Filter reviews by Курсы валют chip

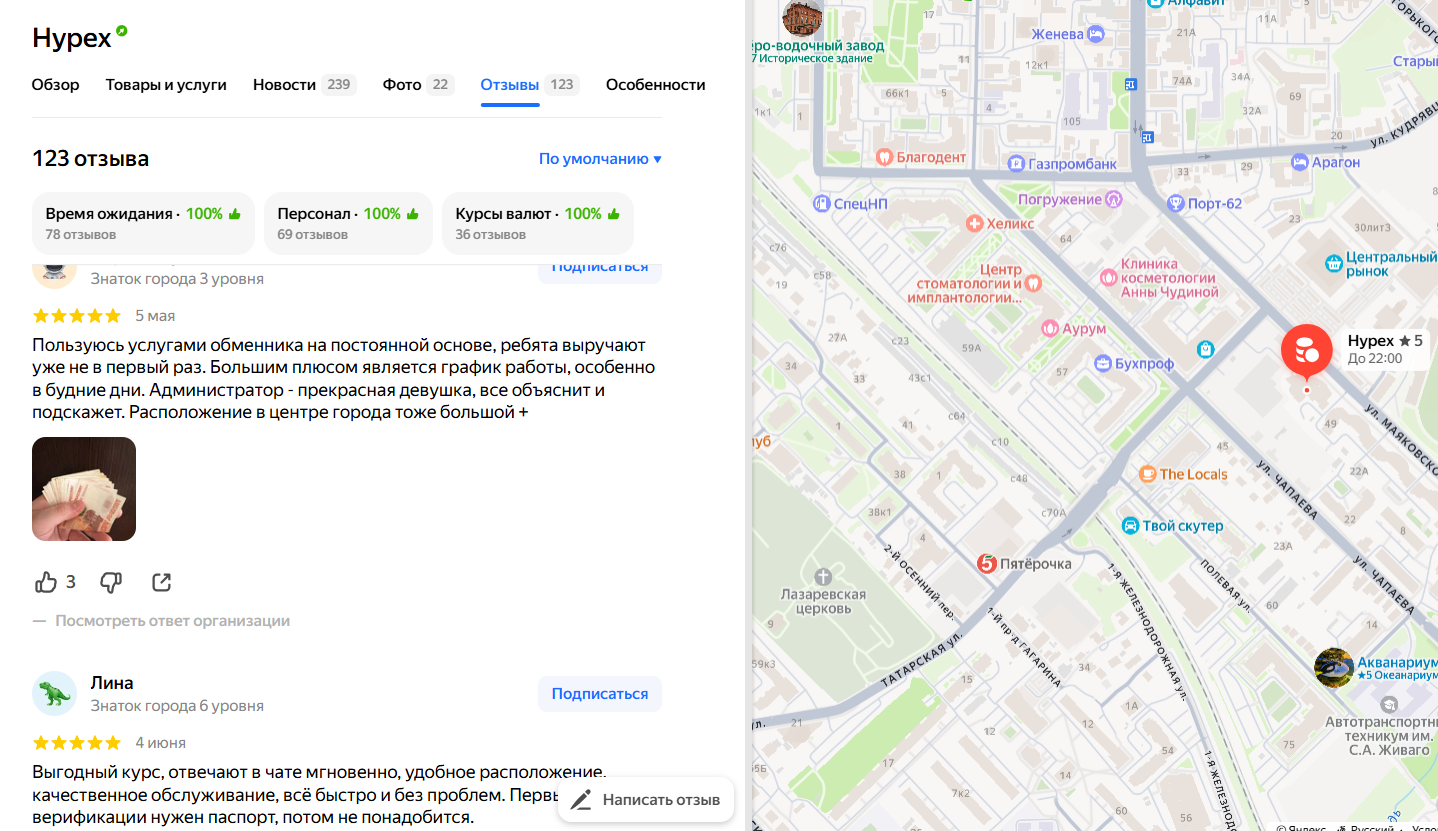coord(538,223)
